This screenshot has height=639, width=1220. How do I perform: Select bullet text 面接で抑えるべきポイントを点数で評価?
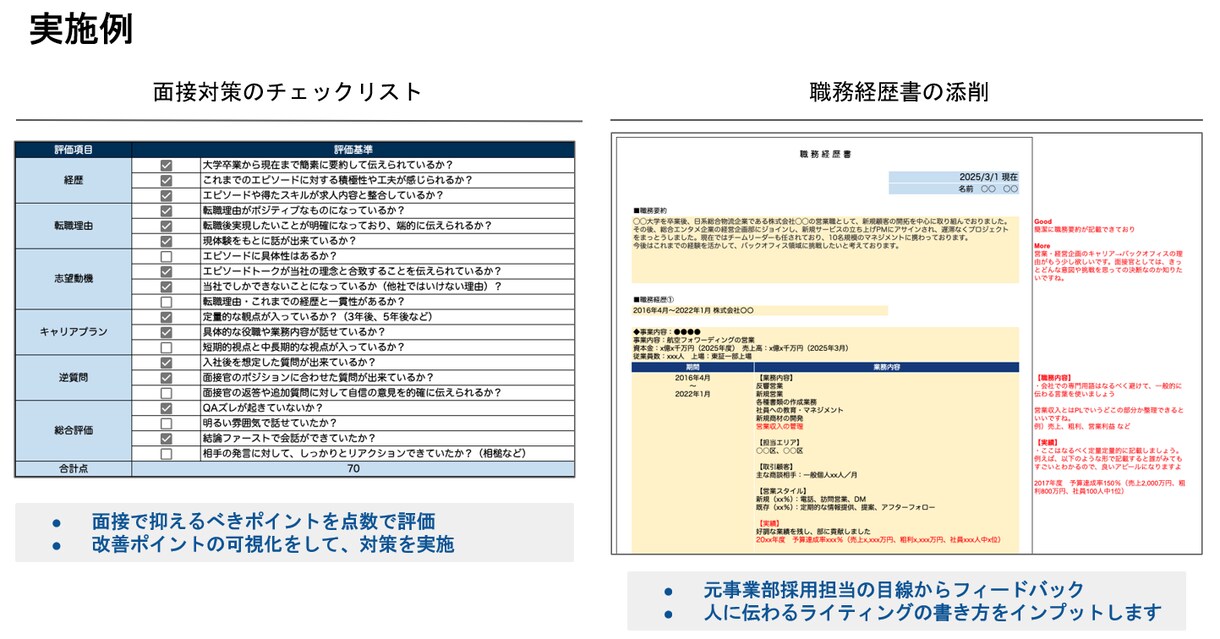(264, 521)
